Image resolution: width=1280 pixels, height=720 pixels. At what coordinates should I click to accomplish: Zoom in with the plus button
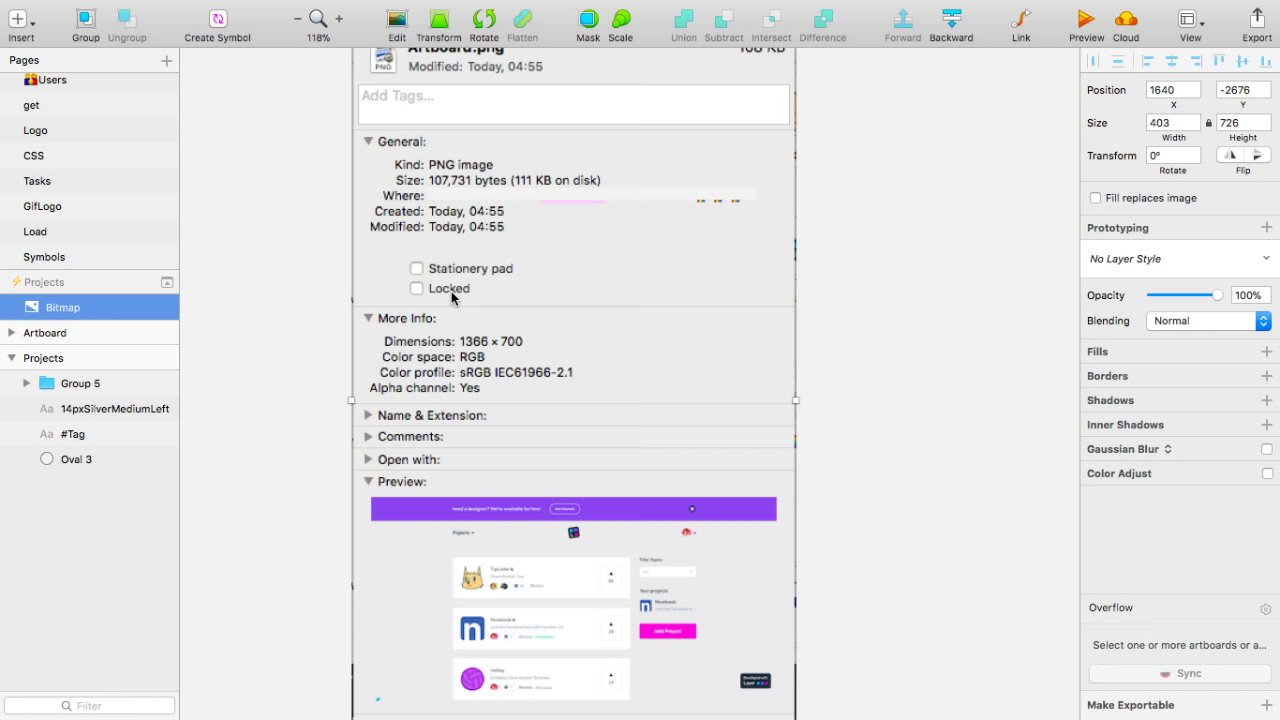click(339, 19)
